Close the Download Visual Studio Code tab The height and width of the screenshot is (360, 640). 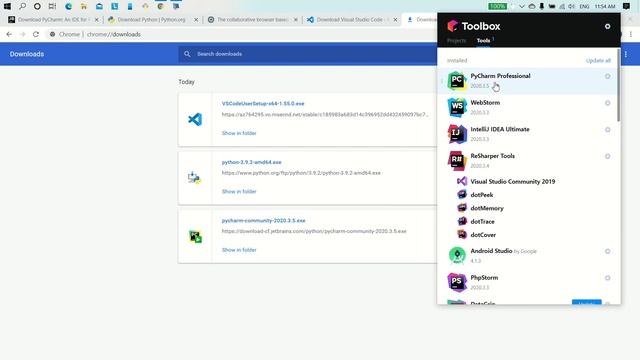pos(395,20)
